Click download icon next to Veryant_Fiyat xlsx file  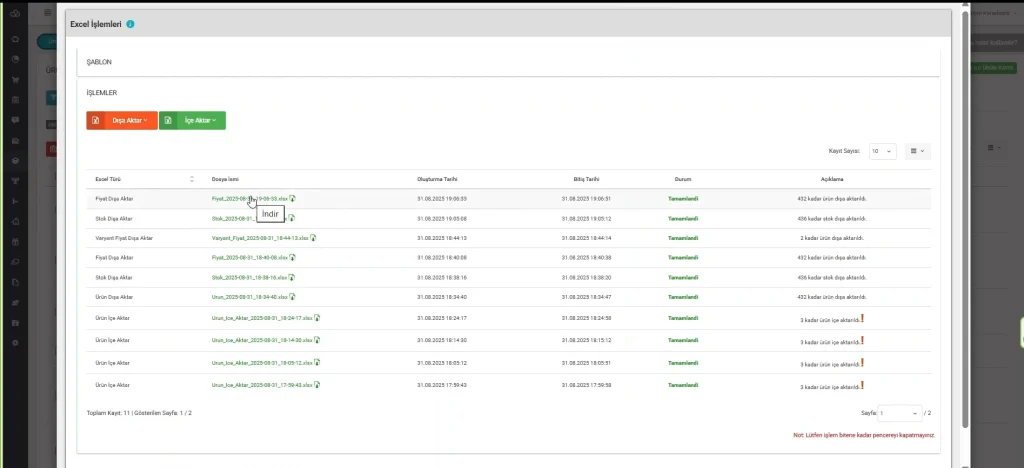point(314,238)
